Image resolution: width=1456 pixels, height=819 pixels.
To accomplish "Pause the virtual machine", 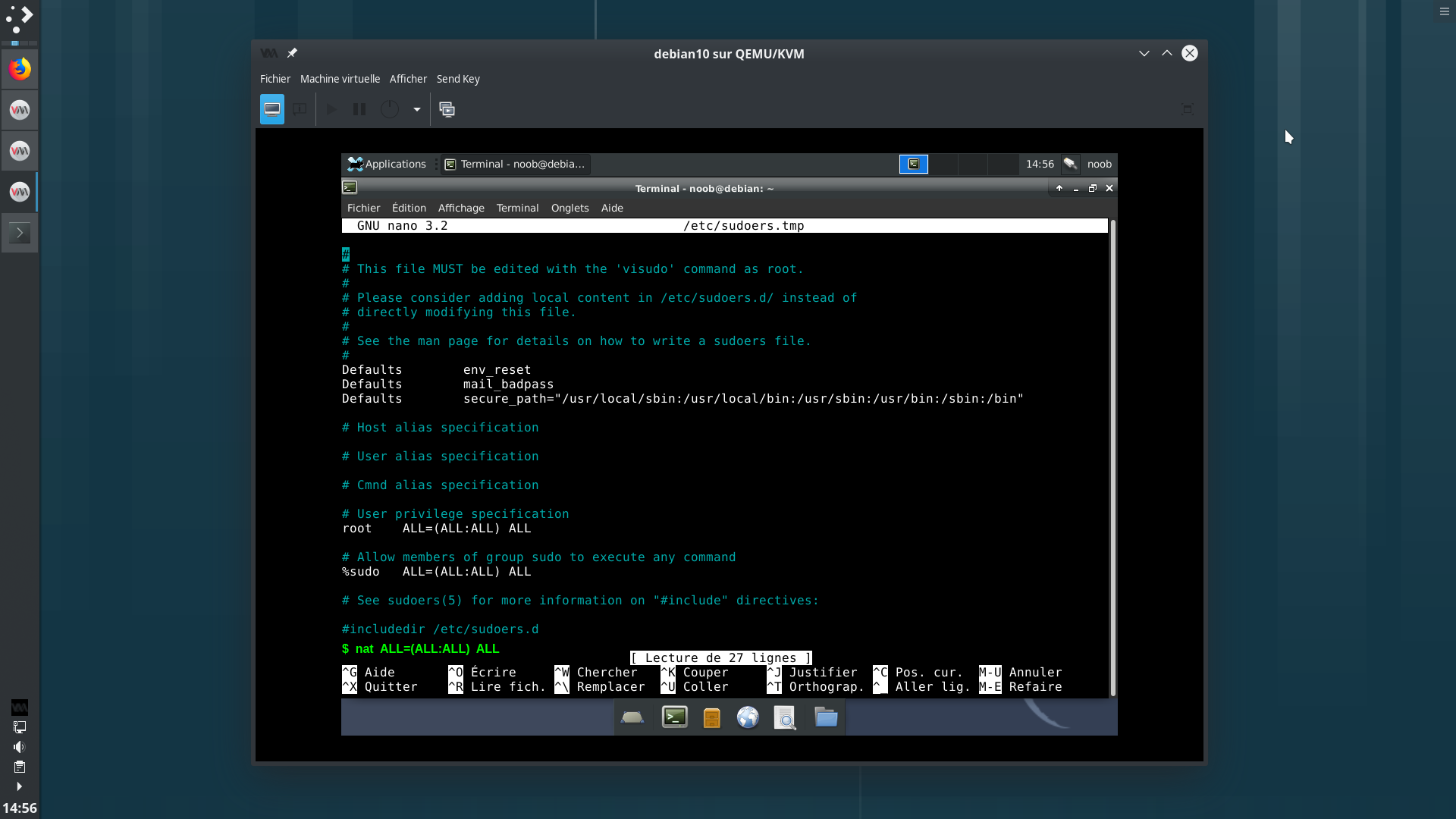I will point(359,109).
